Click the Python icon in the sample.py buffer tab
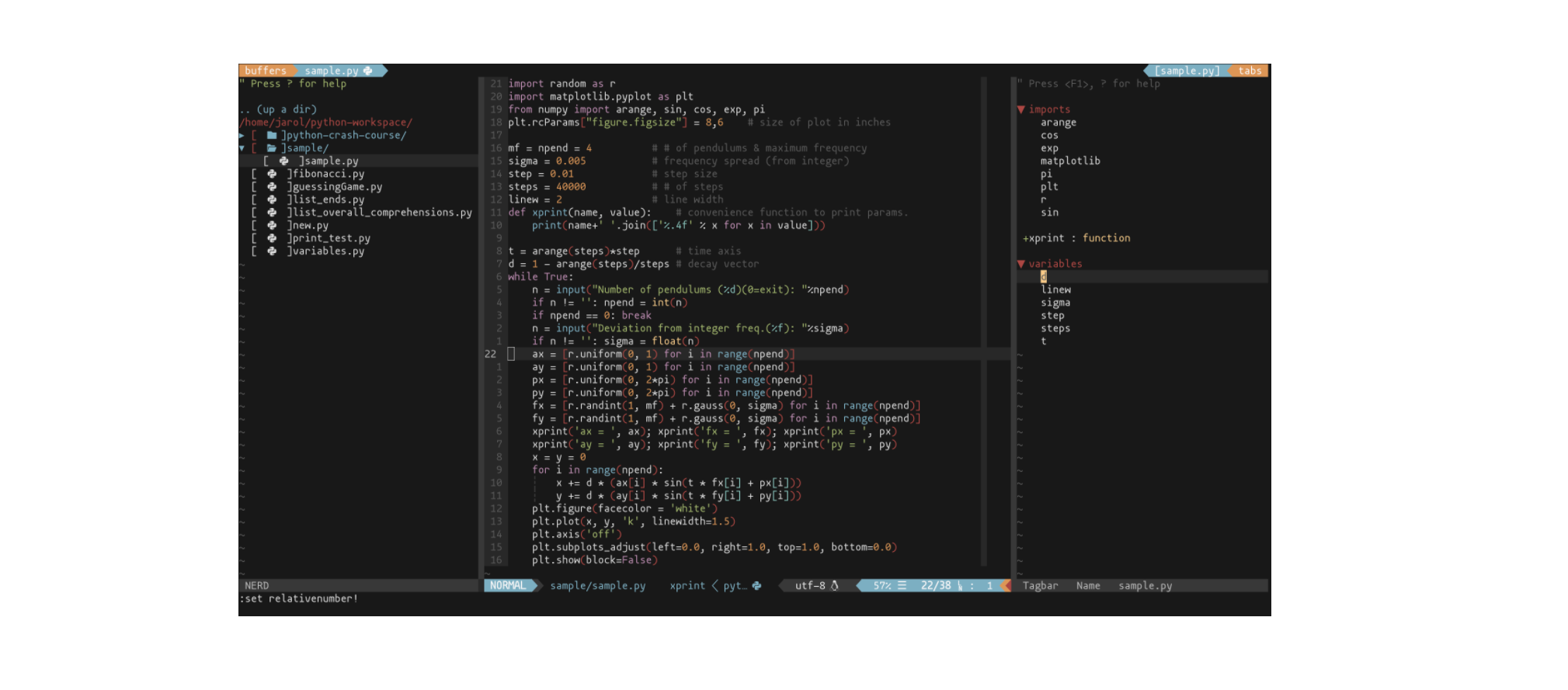The height and width of the screenshot is (690, 1568). 368,71
